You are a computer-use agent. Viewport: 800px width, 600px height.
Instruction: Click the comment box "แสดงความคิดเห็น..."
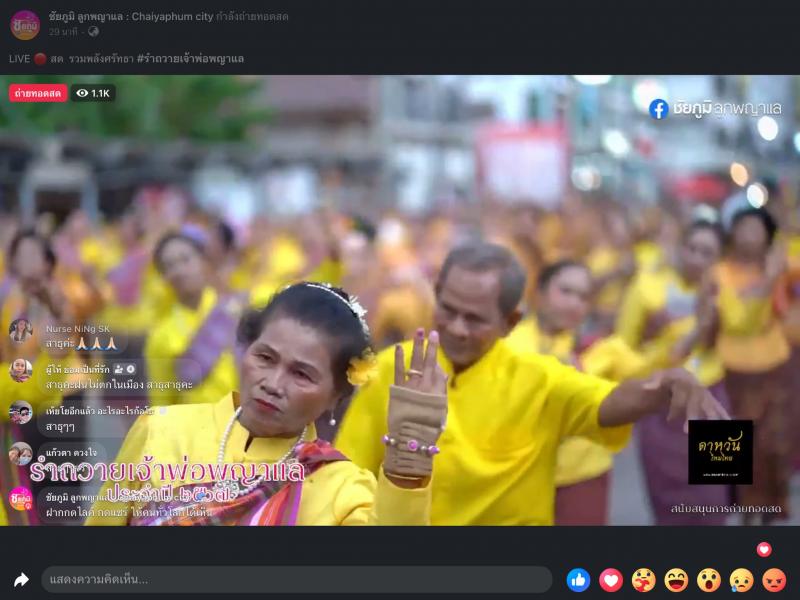coord(296,580)
